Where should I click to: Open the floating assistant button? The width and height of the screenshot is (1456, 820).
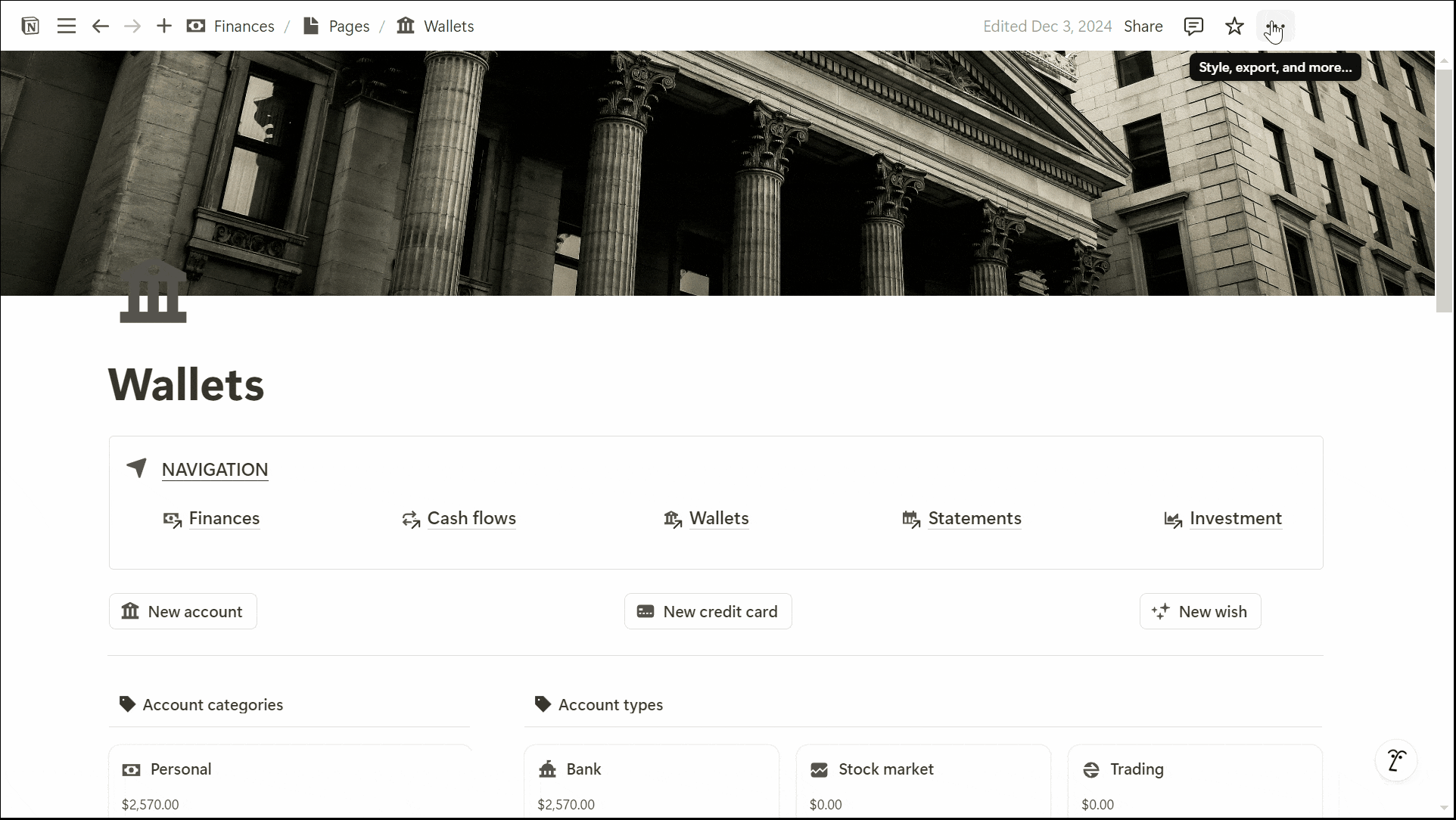point(1396,760)
